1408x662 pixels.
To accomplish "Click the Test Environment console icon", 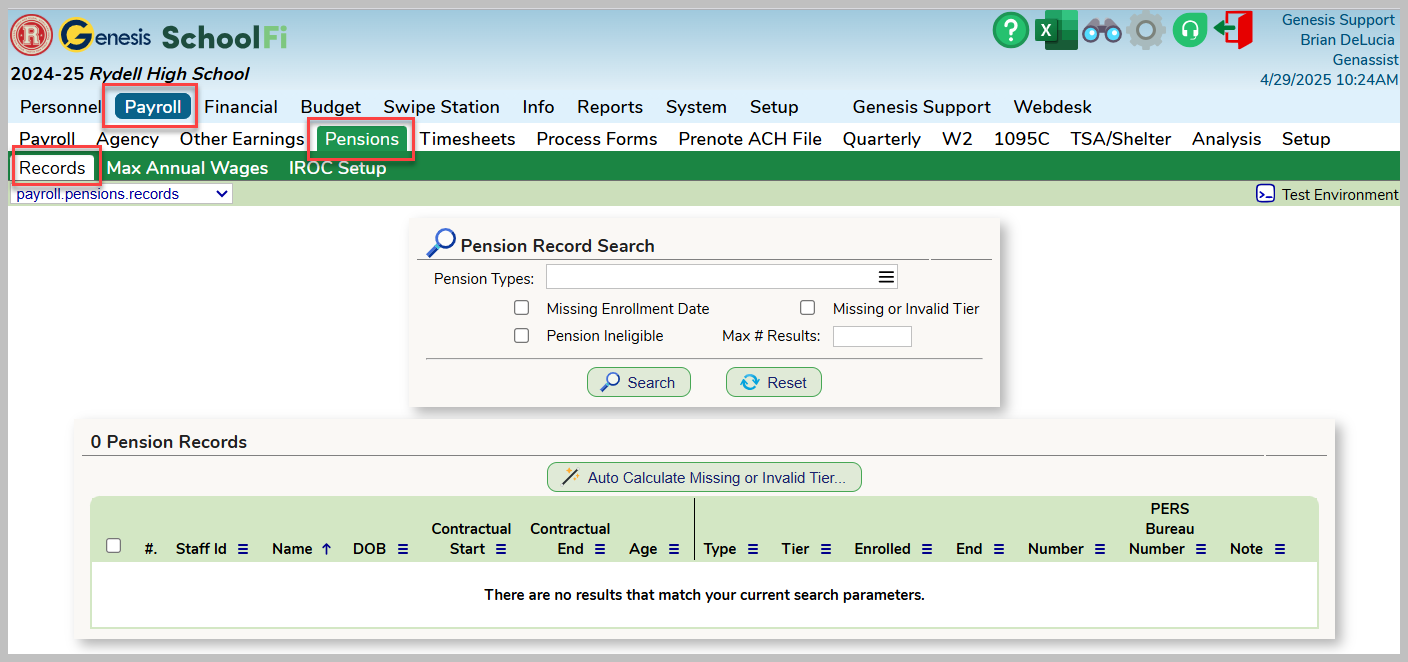I will pos(1265,194).
